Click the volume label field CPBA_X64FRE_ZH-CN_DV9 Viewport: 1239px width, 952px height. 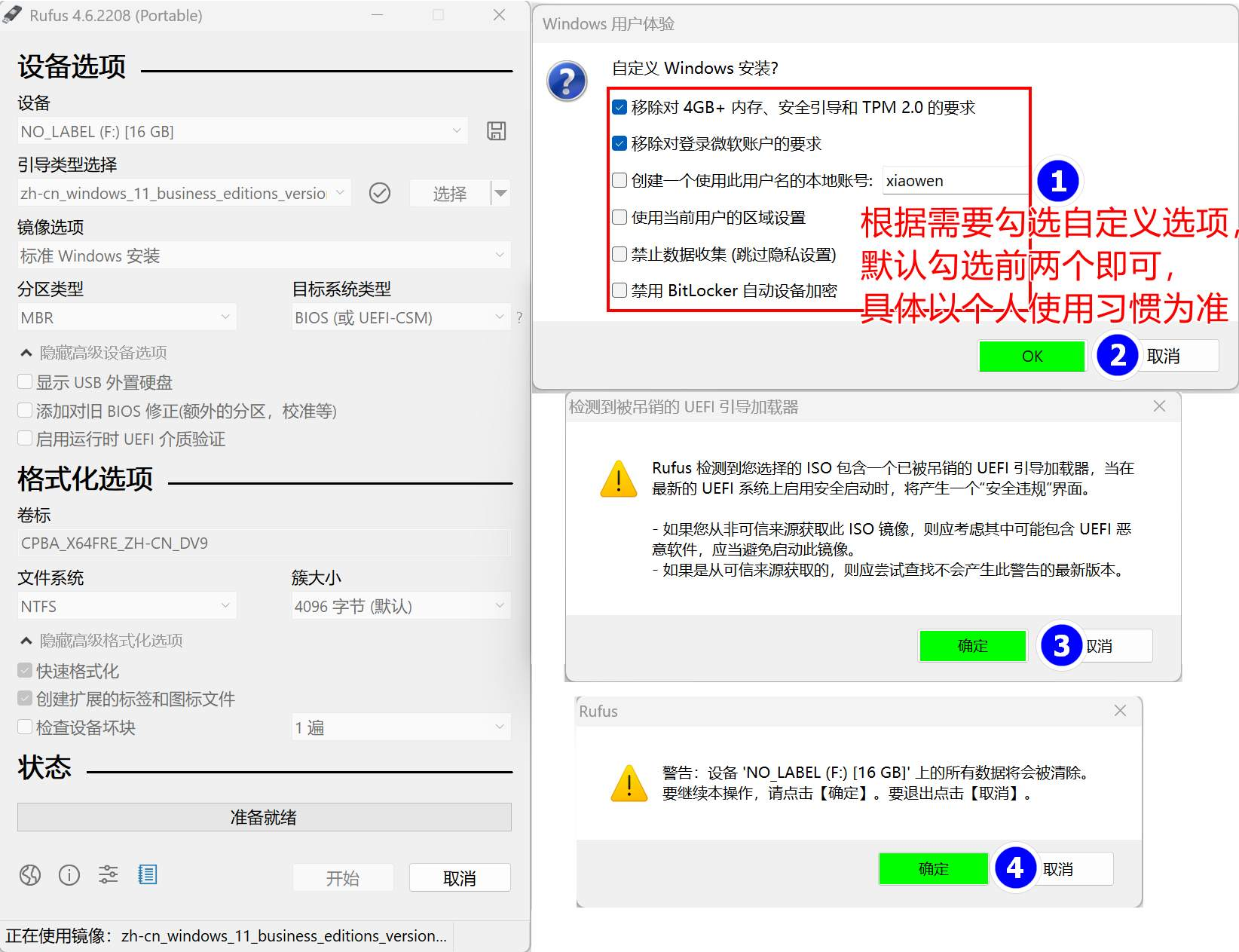(x=264, y=543)
